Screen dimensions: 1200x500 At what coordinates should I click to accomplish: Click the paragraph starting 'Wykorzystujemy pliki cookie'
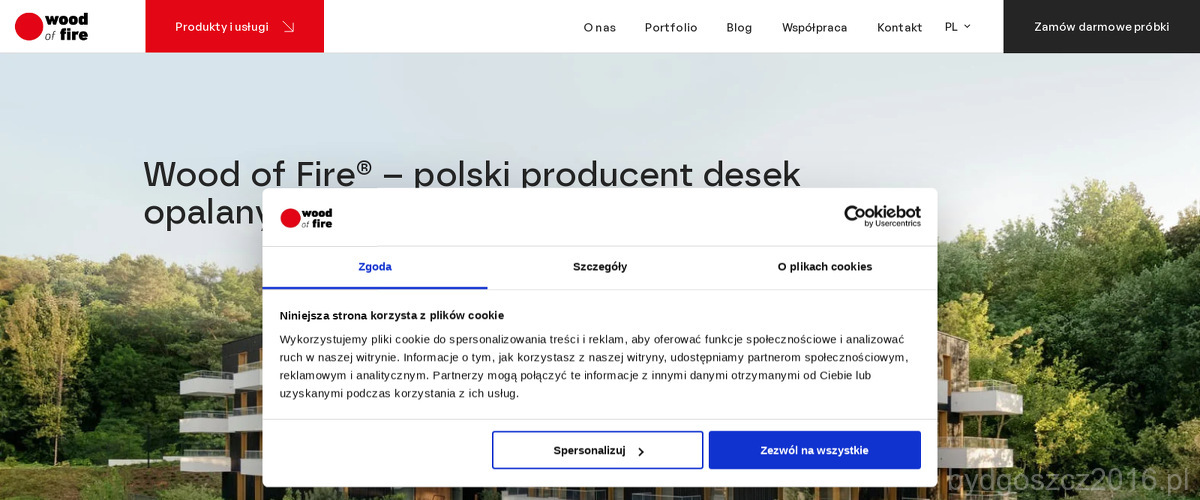click(x=594, y=366)
